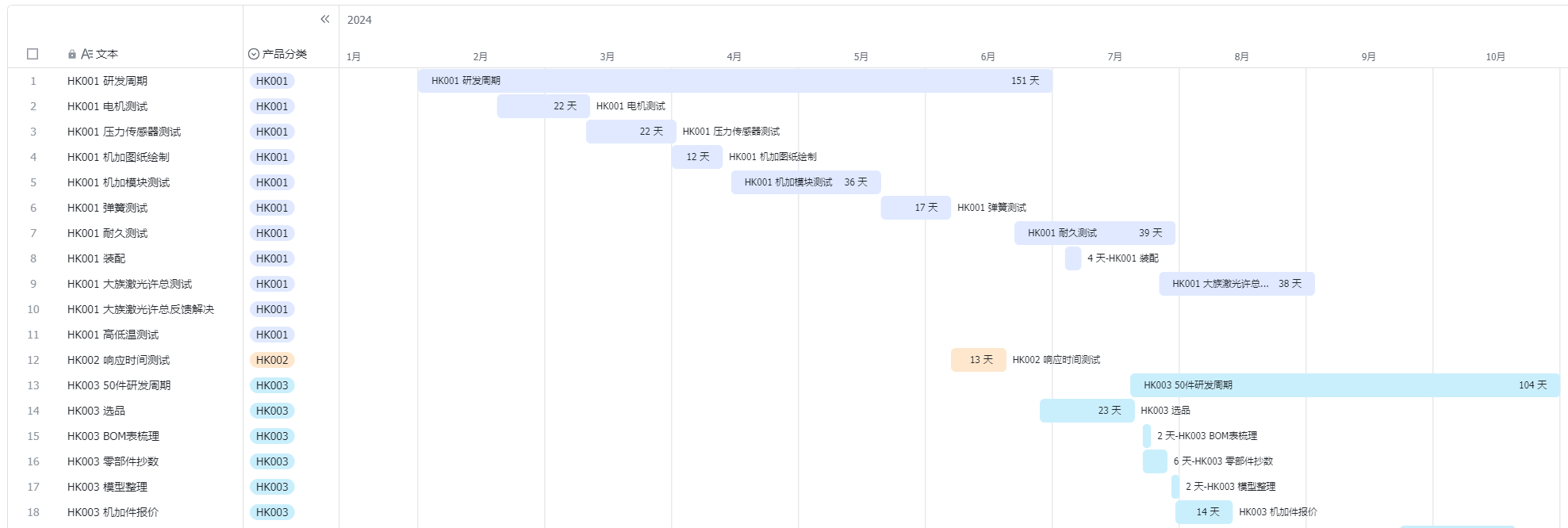The width and height of the screenshot is (1568, 528).
Task: Click the text-type icon in 文本 header
Action: click(x=86, y=54)
